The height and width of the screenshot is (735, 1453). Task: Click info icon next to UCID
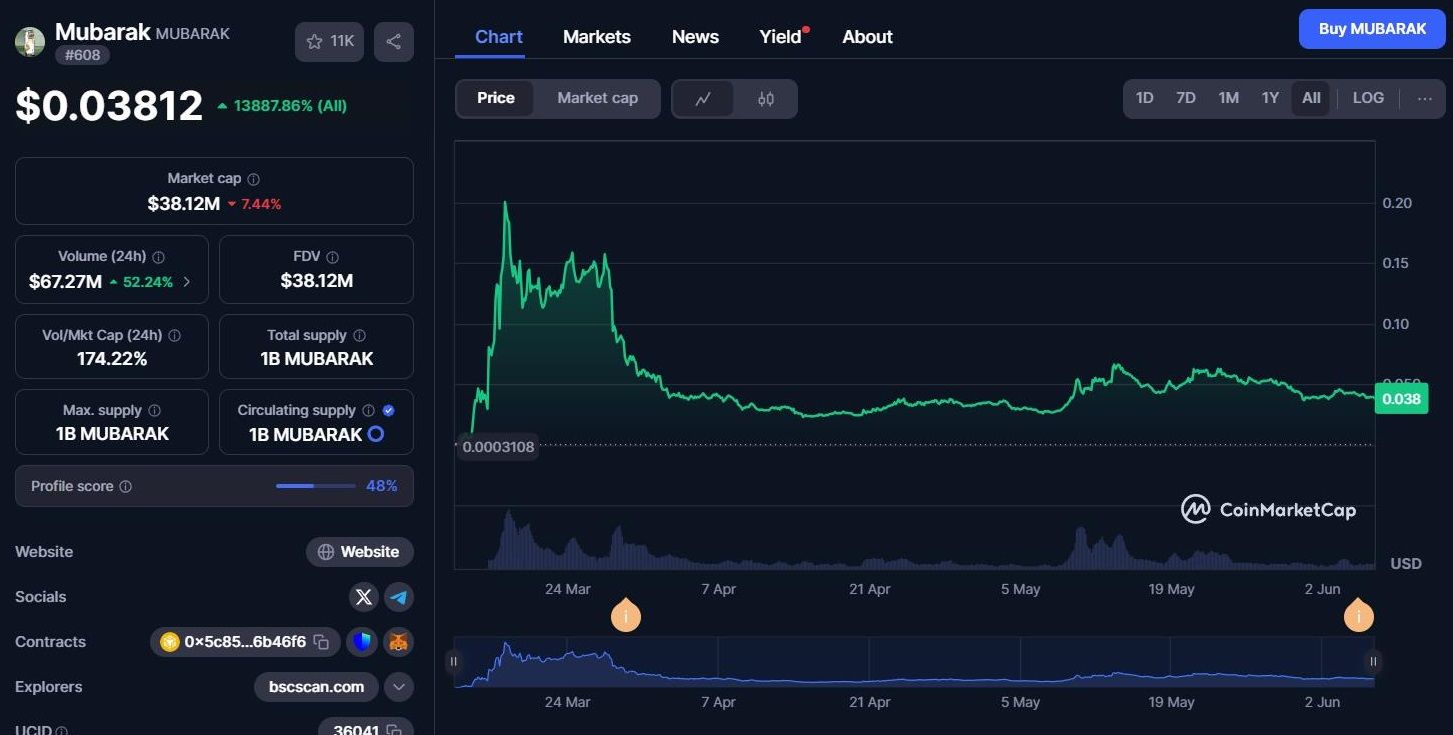pyautogui.click(x=62, y=732)
